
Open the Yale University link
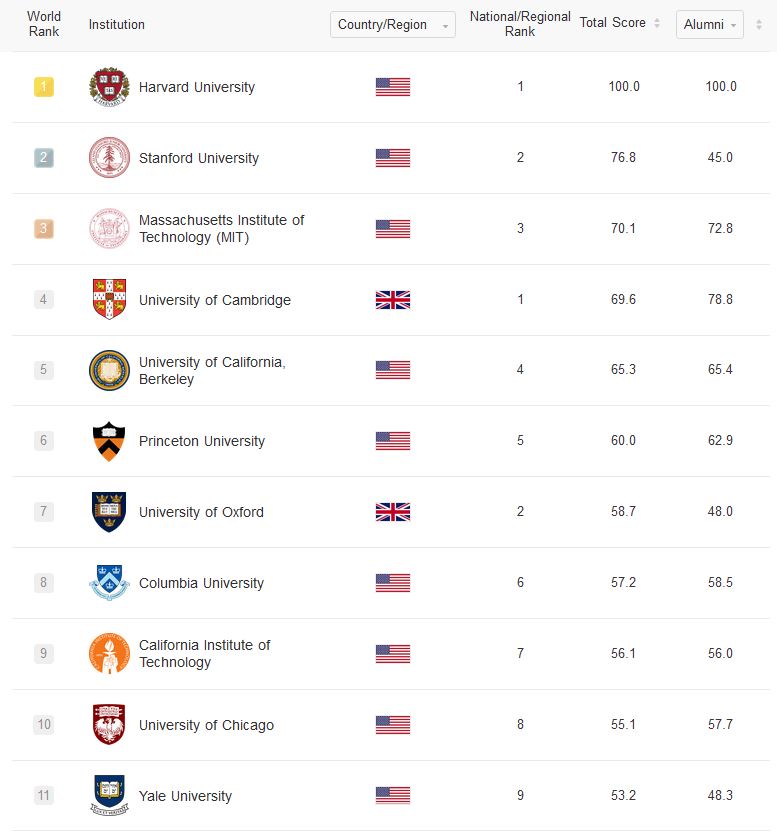click(185, 796)
